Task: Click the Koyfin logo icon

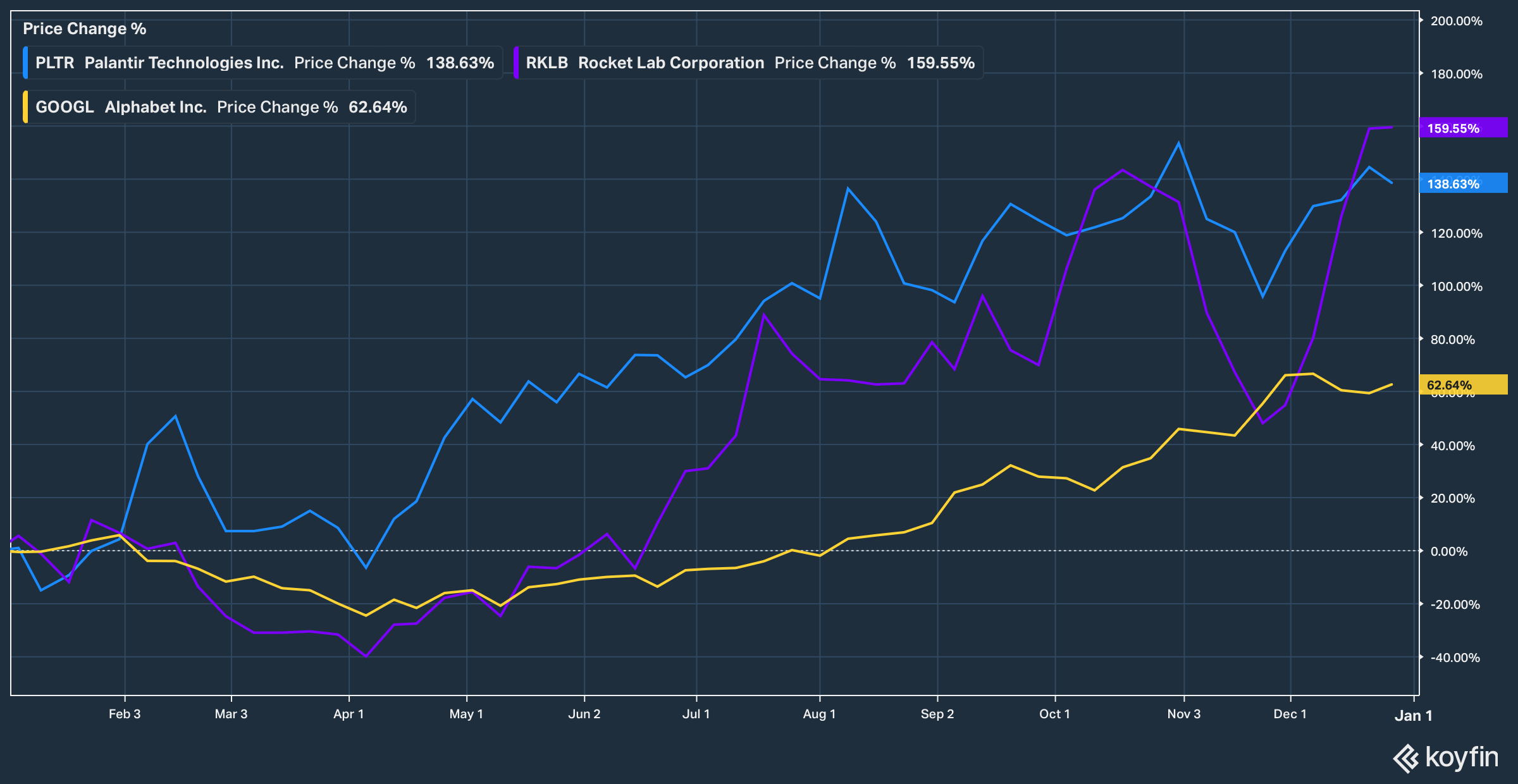Action: pos(1405,758)
